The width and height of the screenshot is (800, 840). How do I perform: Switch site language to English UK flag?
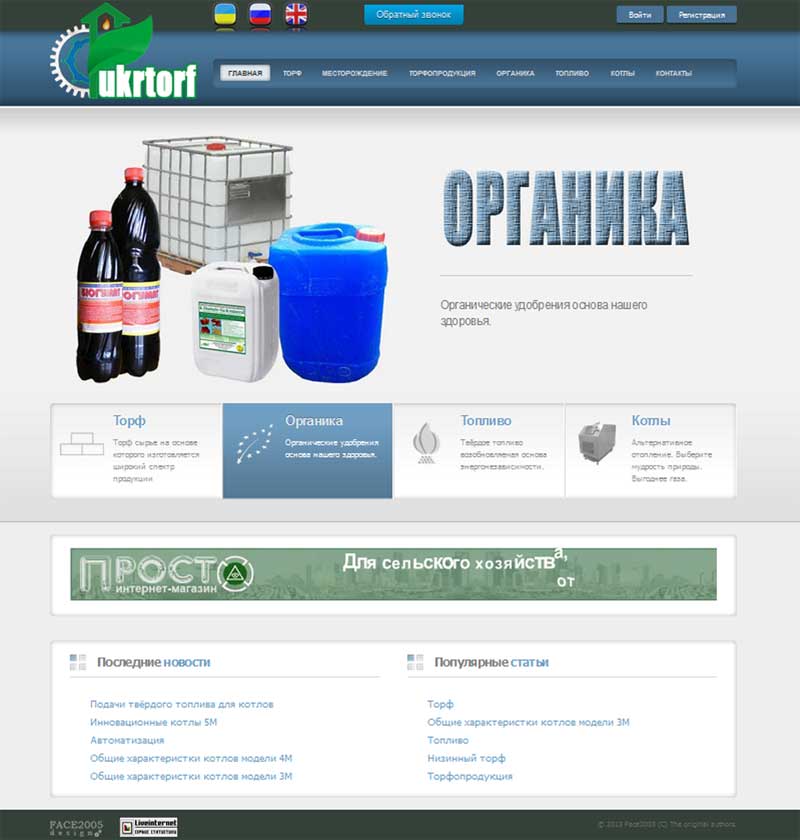coord(296,14)
